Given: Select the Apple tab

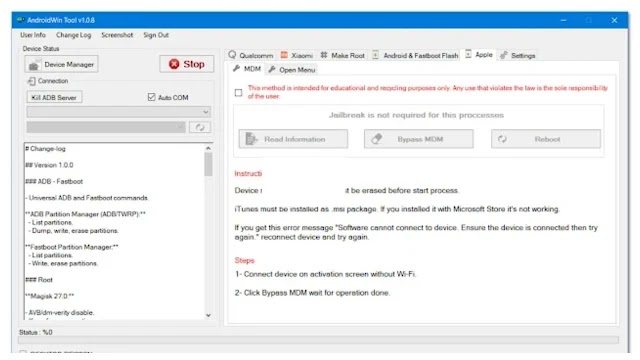Looking at the screenshot, I should (x=479, y=54).
